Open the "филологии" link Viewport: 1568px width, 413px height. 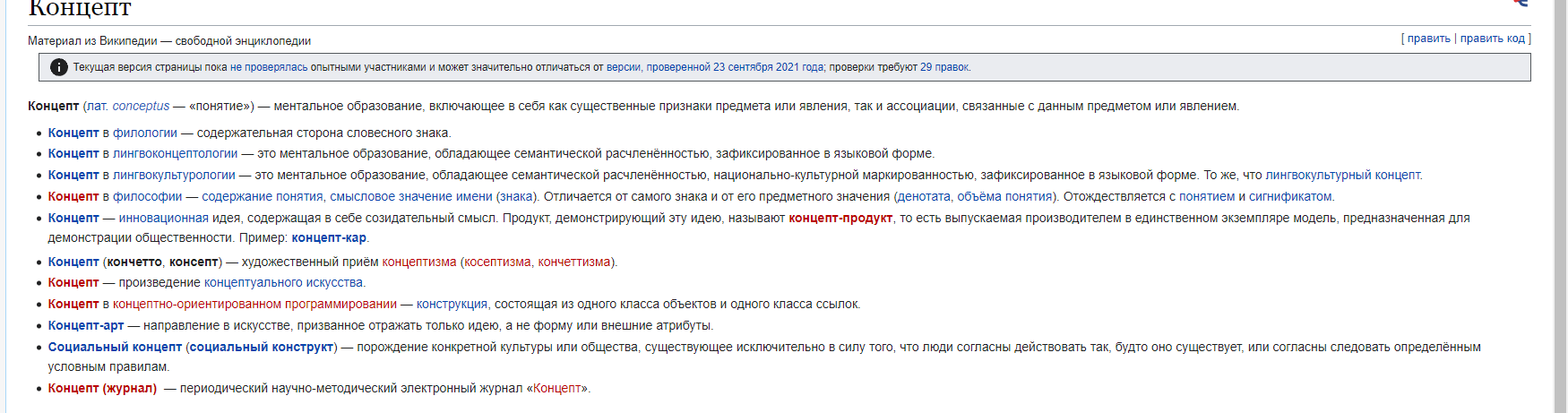pos(144,133)
